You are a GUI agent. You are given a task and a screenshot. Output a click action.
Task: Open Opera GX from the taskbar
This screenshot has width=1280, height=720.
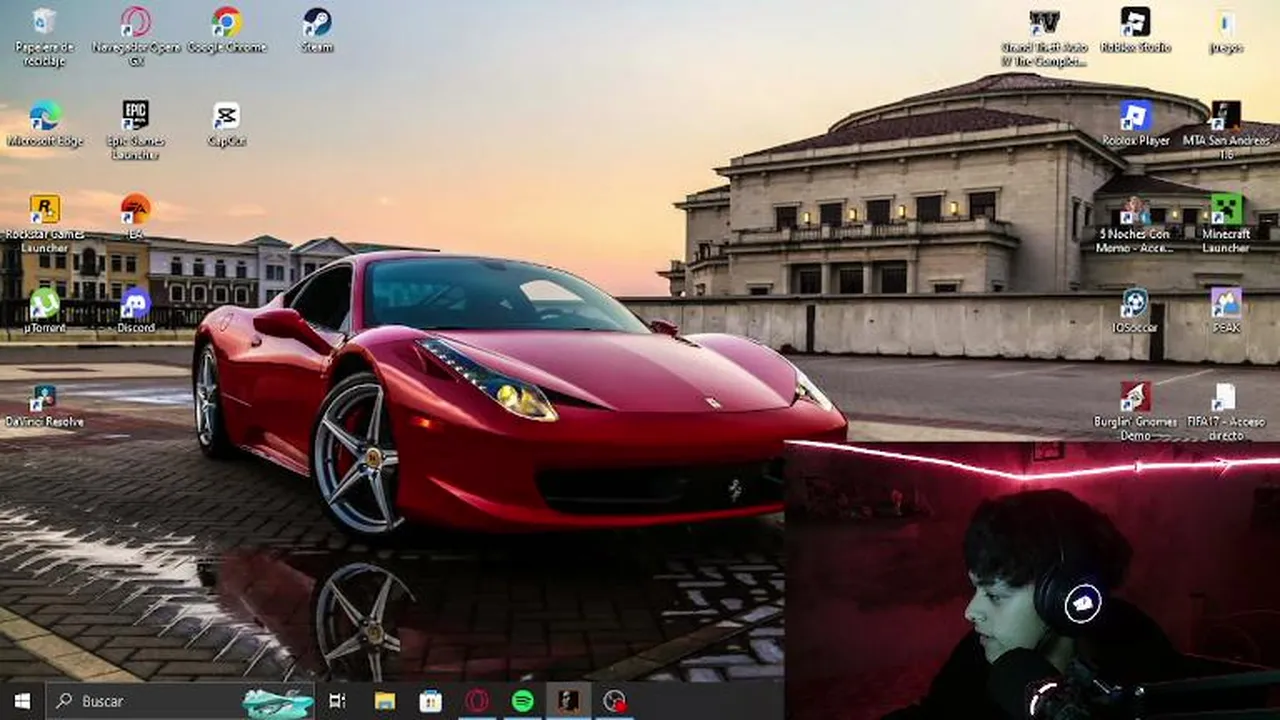[477, 701]
